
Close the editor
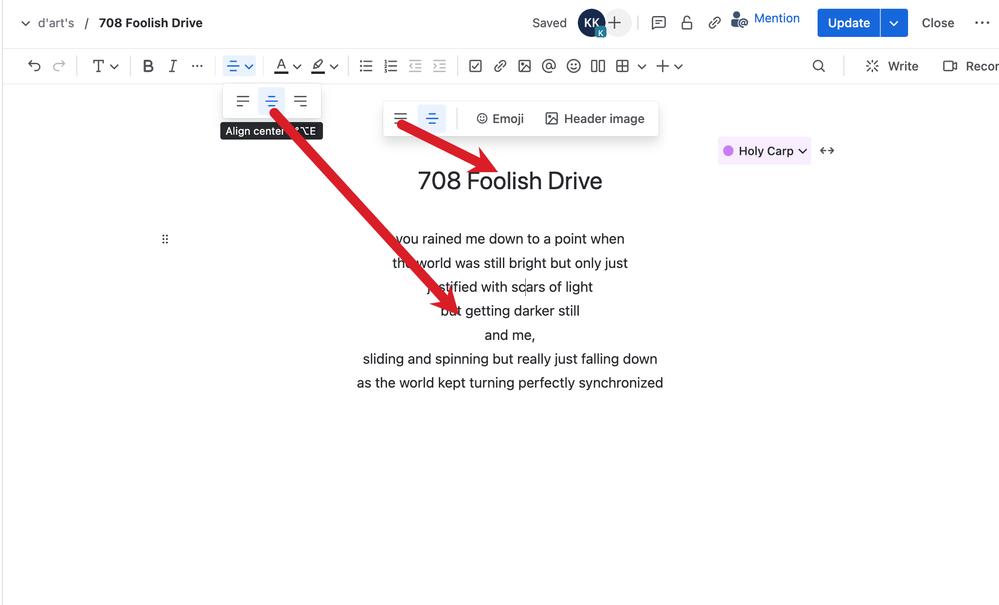[938, 23]
